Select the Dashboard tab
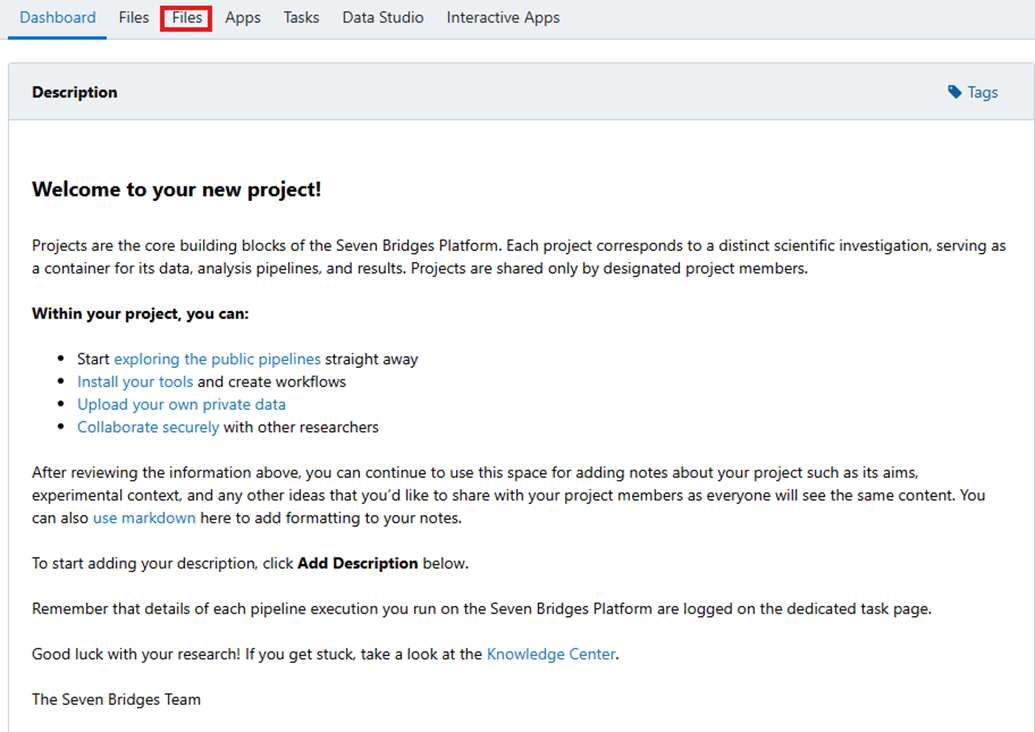The image size is (1035, 732). point(57,17)
